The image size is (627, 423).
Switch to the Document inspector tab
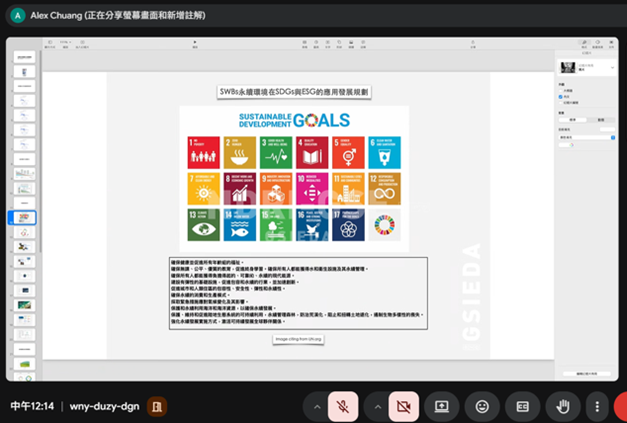[x=611, y=44]
